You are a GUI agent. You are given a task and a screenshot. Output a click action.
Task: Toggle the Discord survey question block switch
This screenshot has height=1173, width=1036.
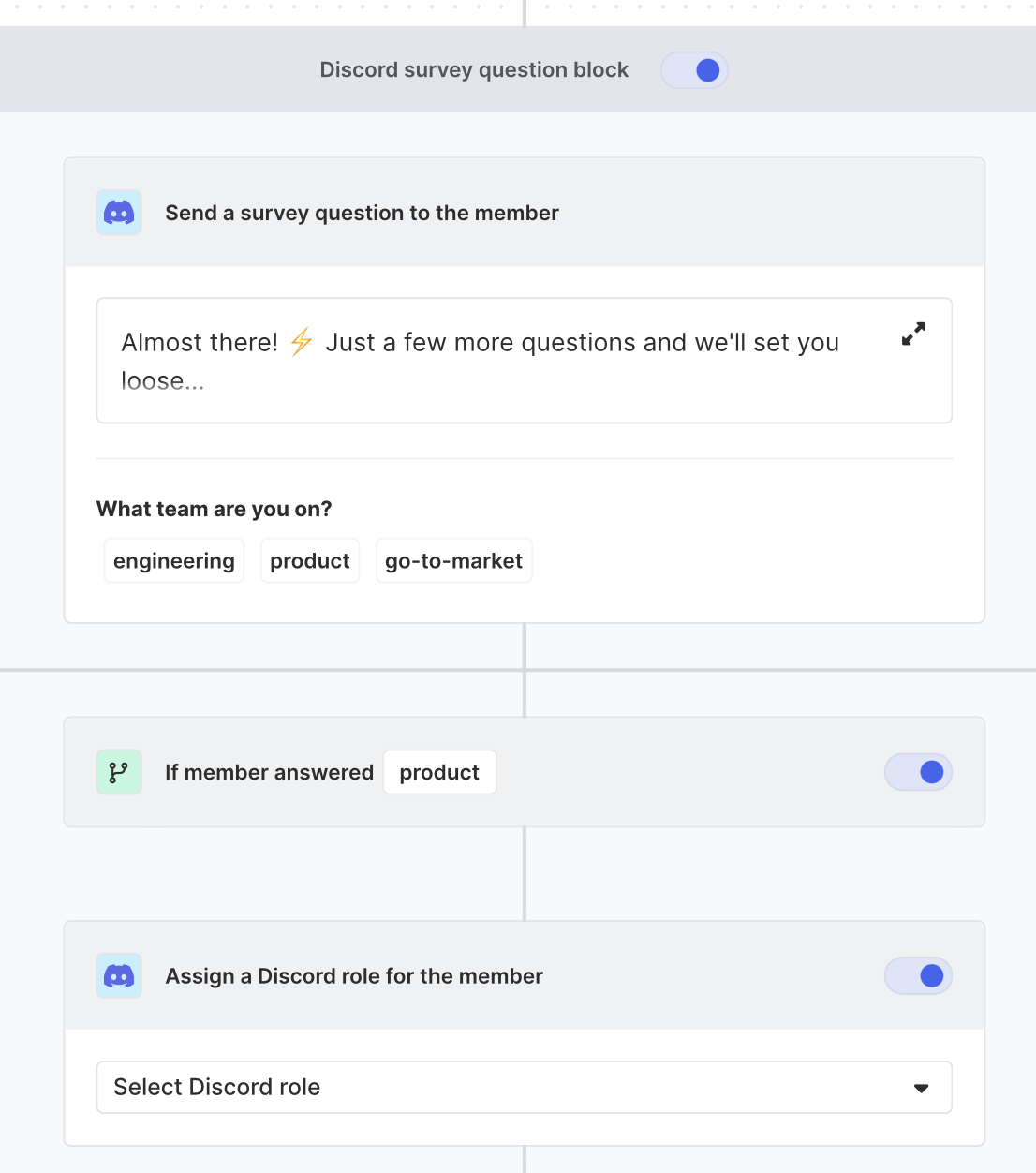point(694,70)
